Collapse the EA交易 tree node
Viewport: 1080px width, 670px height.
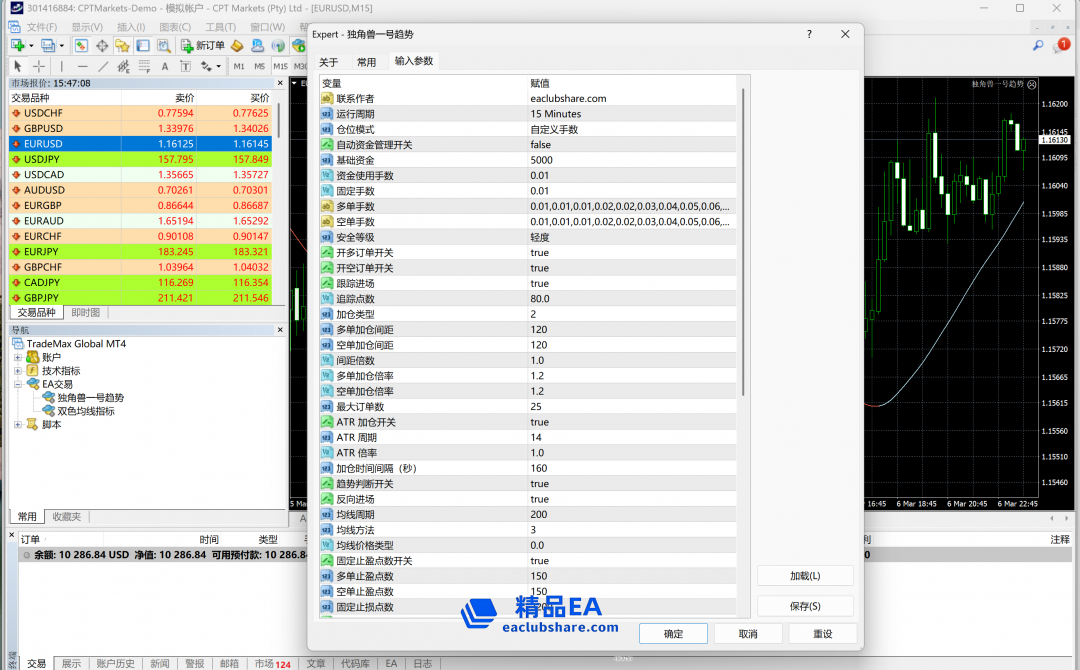pos(18,384)
